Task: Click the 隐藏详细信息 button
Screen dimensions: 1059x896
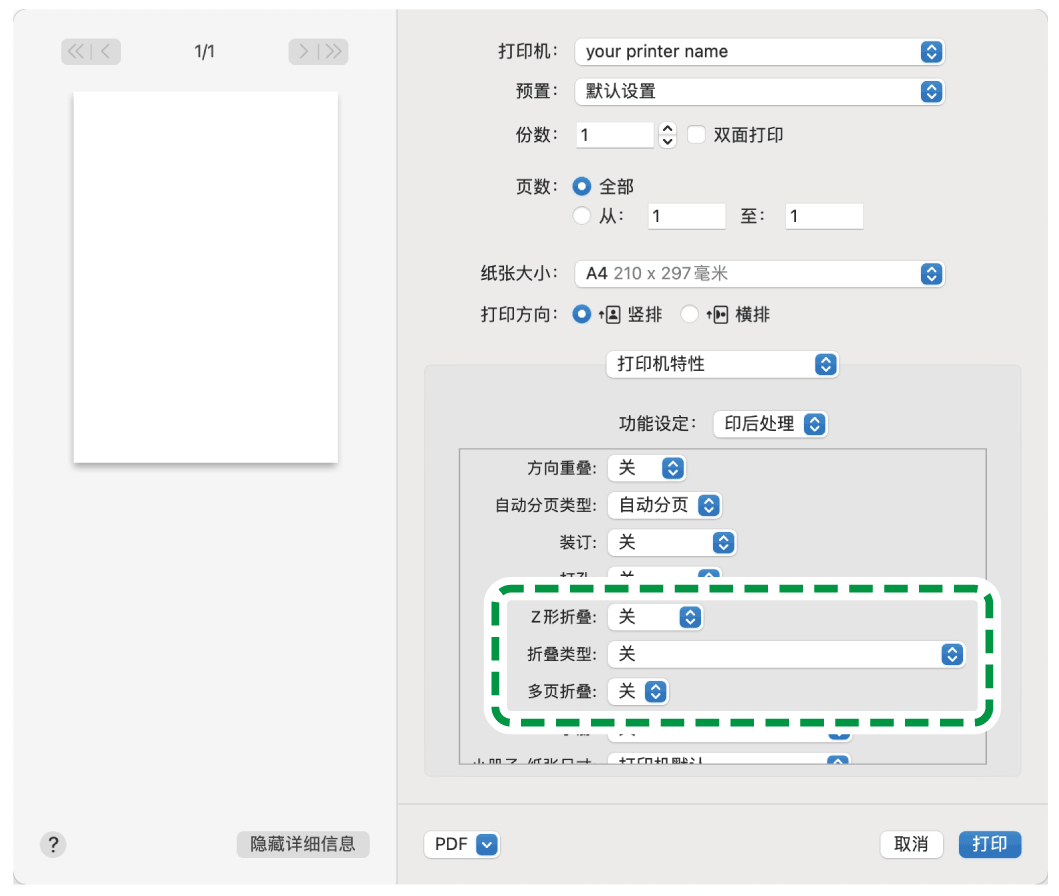Action: click(x=302, y=844)
